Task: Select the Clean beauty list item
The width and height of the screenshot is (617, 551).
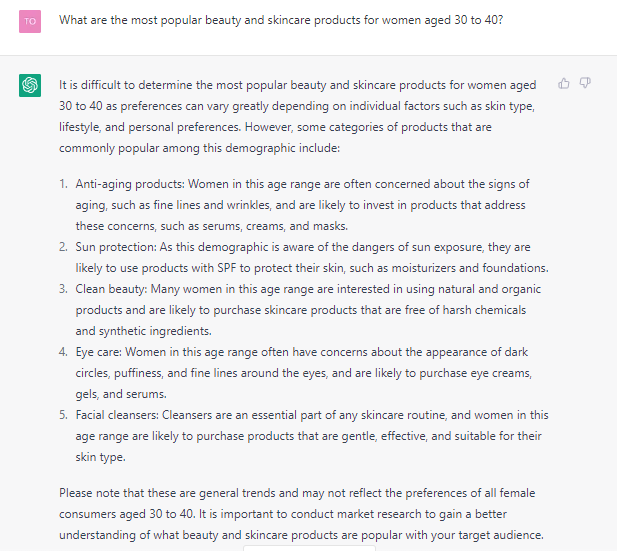Action: coord(302,310)
